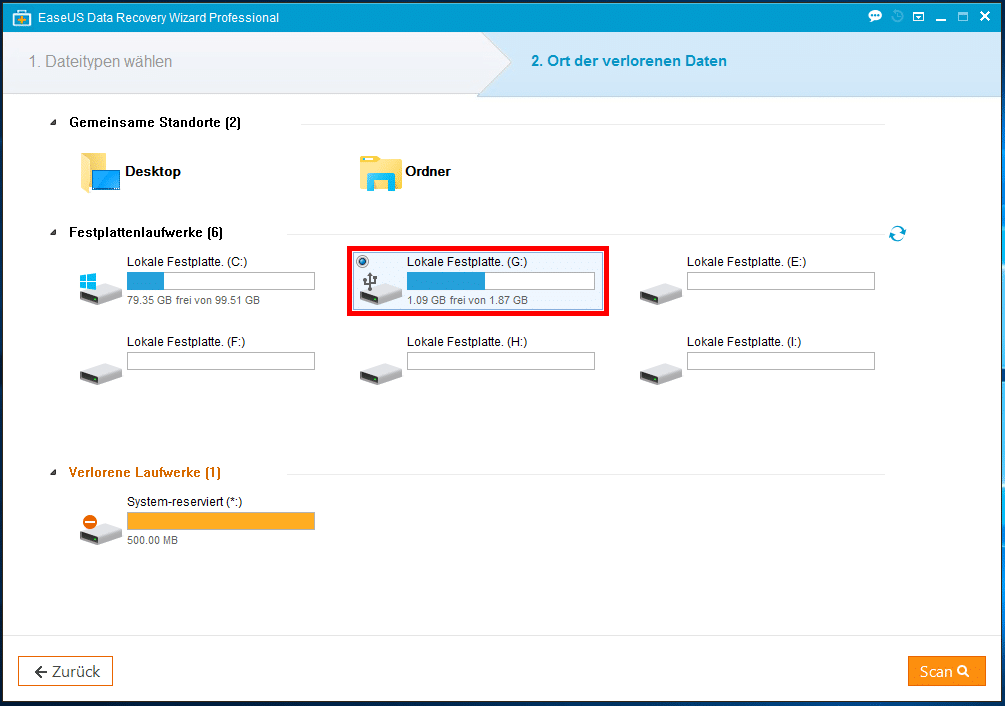1005x706 pixels.
Task: Select the Desktop location icon
Action: 101,172
